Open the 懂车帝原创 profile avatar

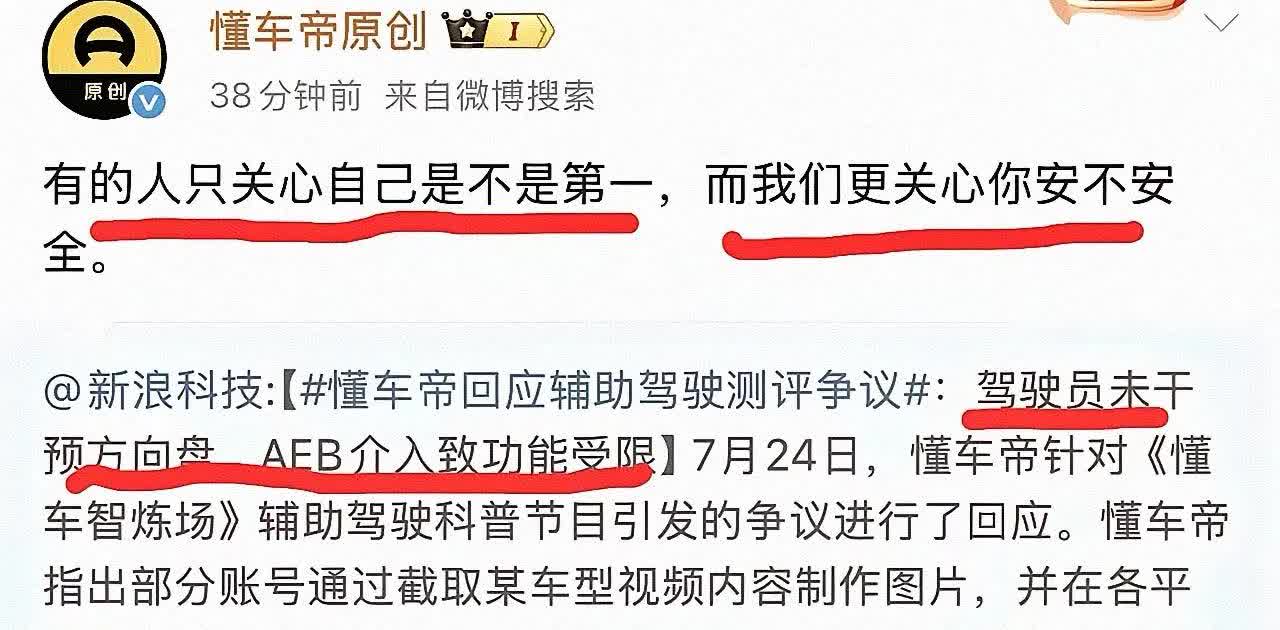coord(103,58)
